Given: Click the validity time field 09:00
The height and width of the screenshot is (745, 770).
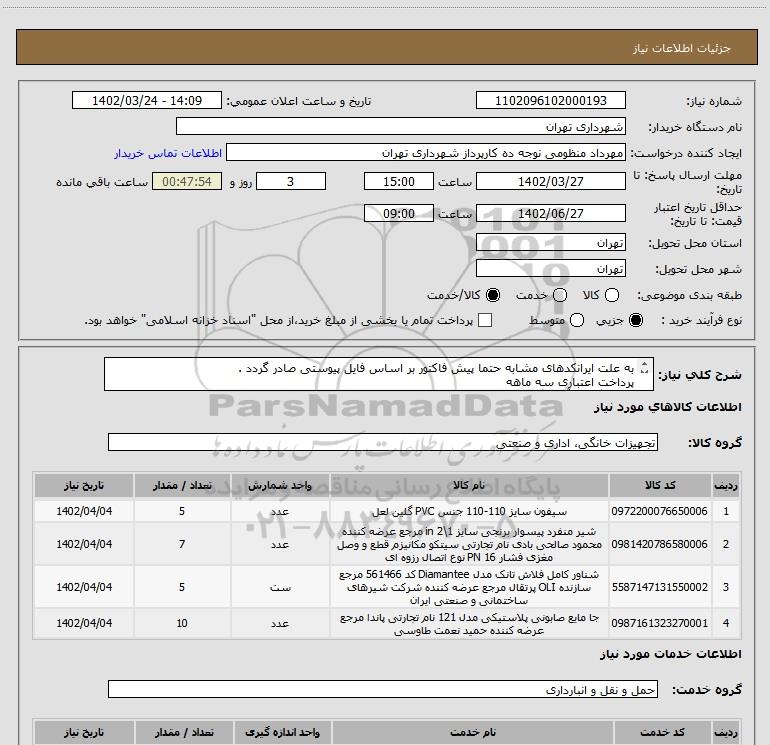Looking at the screenshot, I should (x=399, y=214).
